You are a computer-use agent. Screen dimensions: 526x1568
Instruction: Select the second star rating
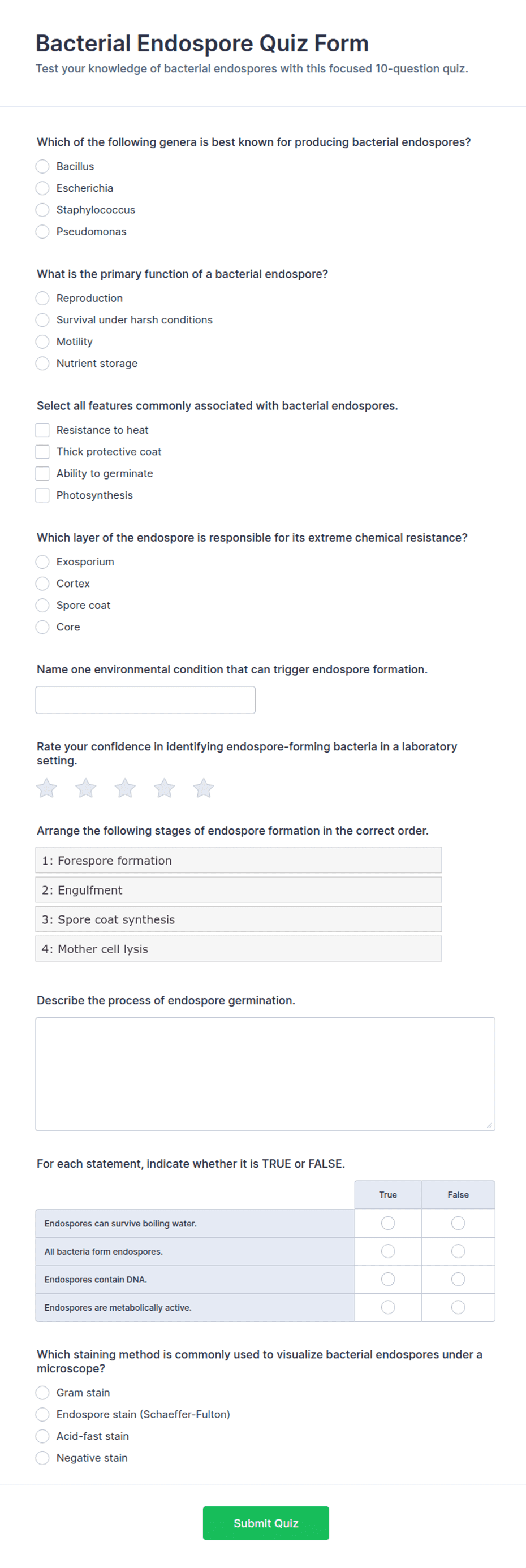pos(86,788)
